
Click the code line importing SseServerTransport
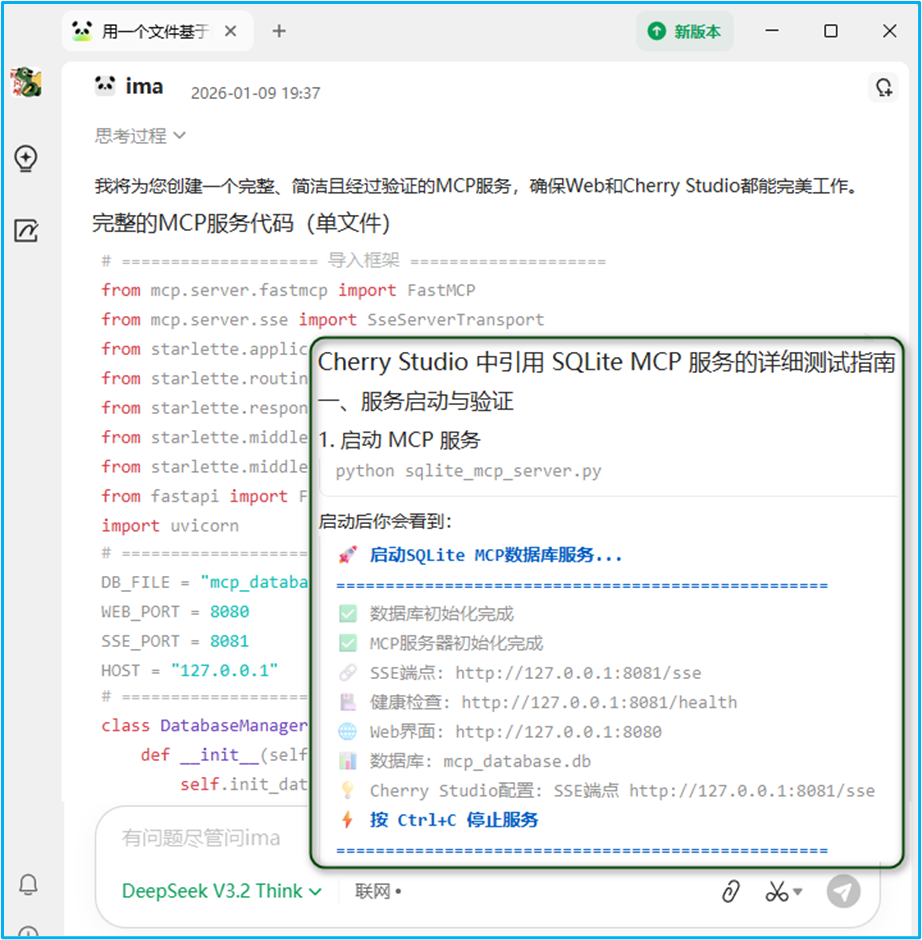(323, 320)
